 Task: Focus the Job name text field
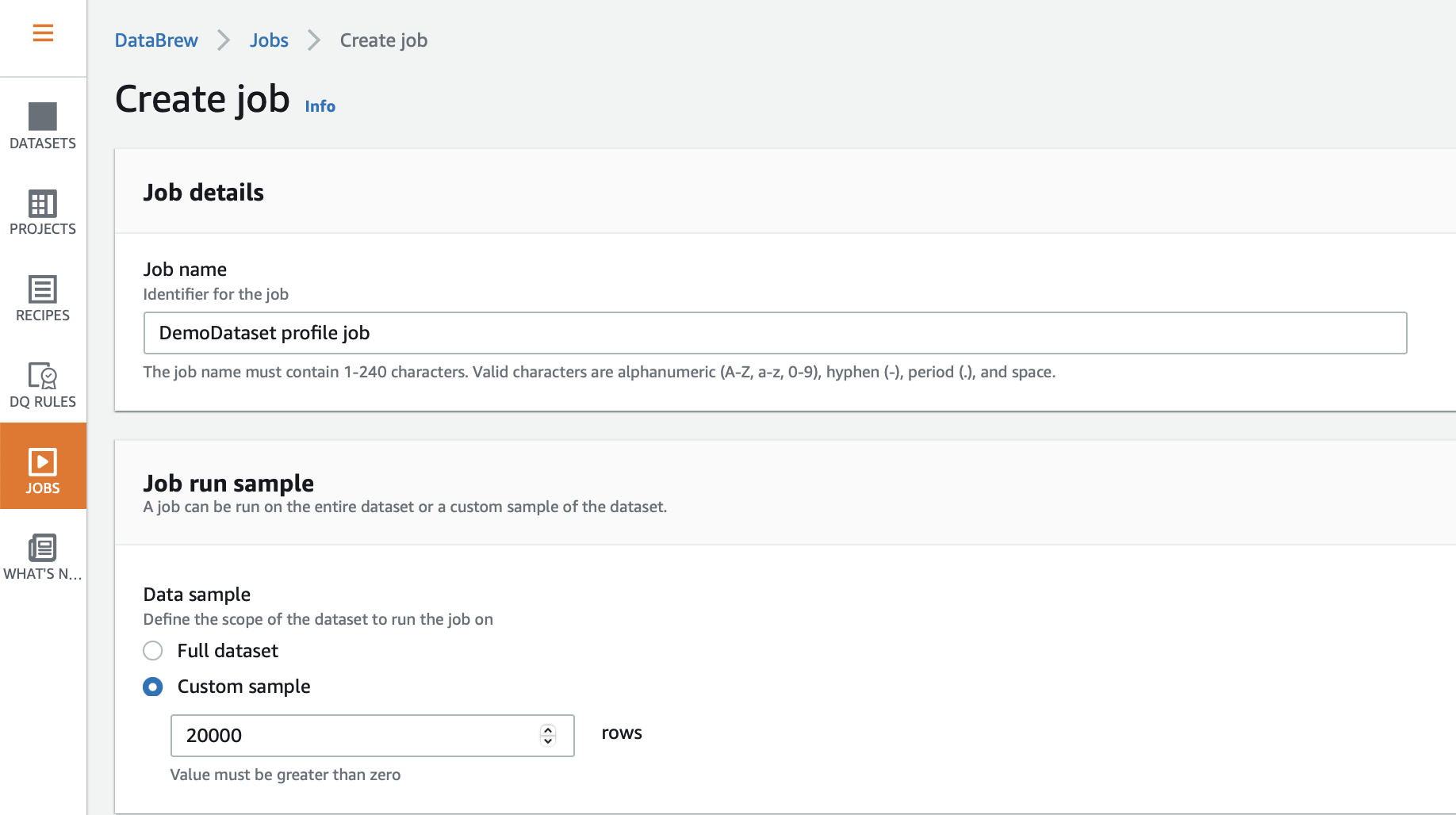[775, 333]
